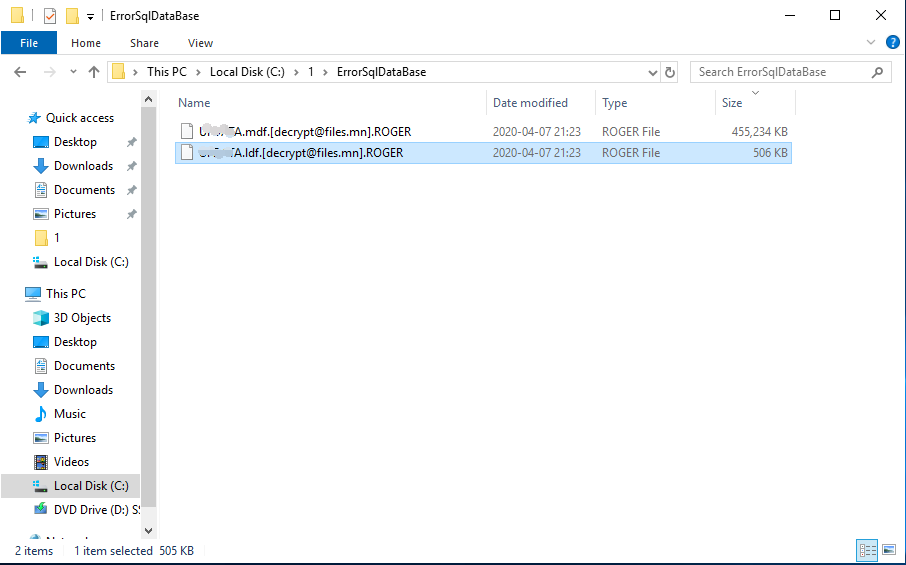The width and height of the screenshot is (906, 565).
Task: Open the Customize Quick Access Toolbar dropdown
Action: [90, 17]
